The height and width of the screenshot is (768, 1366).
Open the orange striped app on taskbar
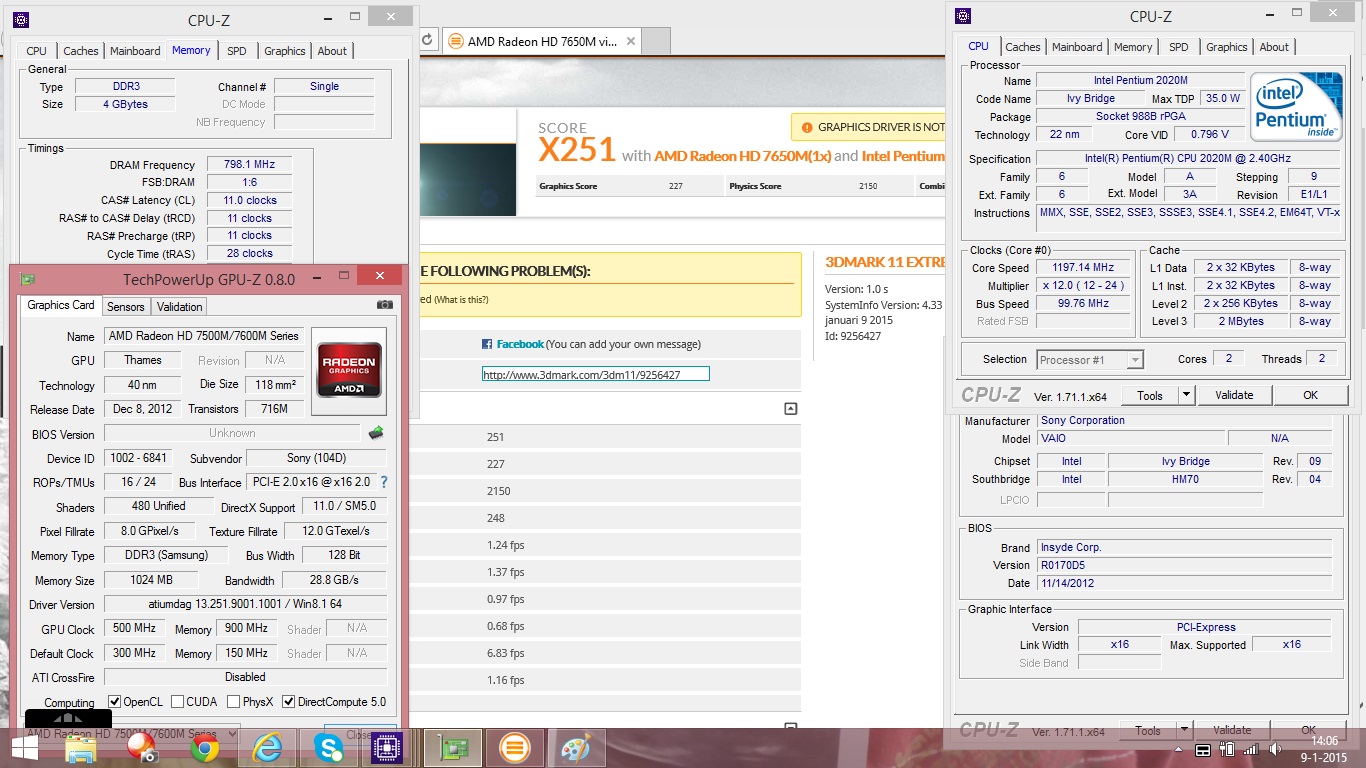click(x=514, y=749)
